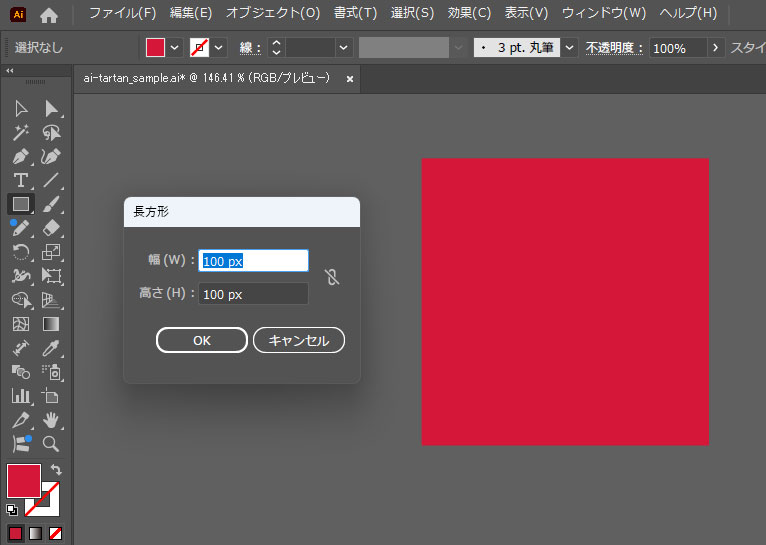This screenshot has height=545, width=766.
Task: Select the Paintbrush tool
Action: tap(51, 204)
